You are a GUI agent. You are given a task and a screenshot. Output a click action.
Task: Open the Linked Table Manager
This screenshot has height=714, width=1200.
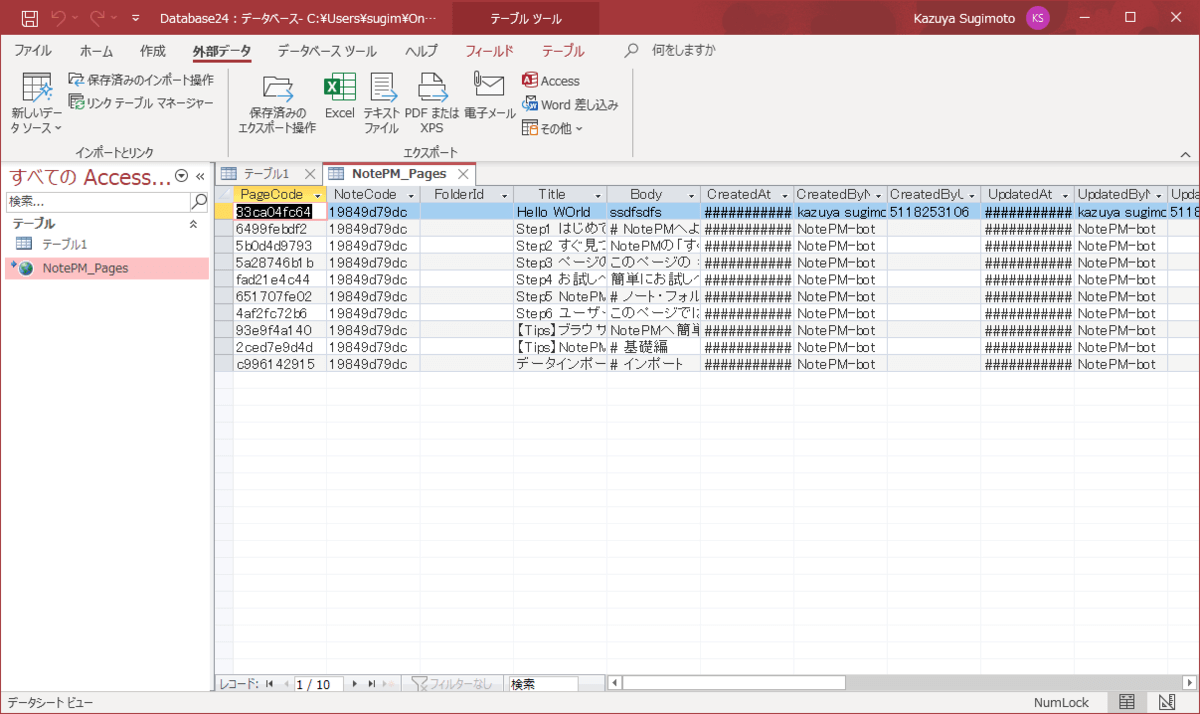(141, 102)
